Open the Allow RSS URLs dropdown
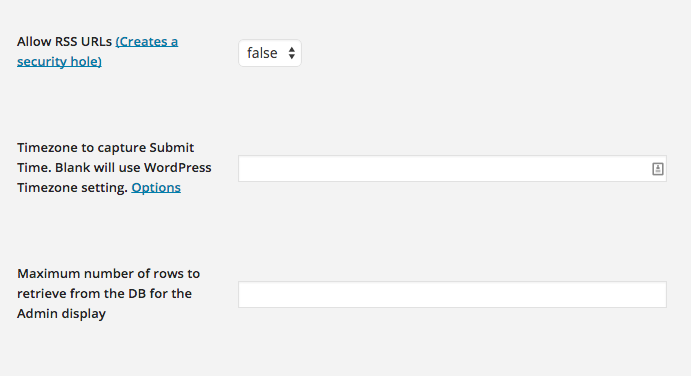 click(270, 53)
